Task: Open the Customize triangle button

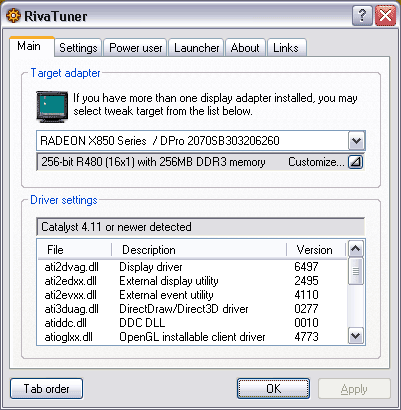Action: (356, 162)
